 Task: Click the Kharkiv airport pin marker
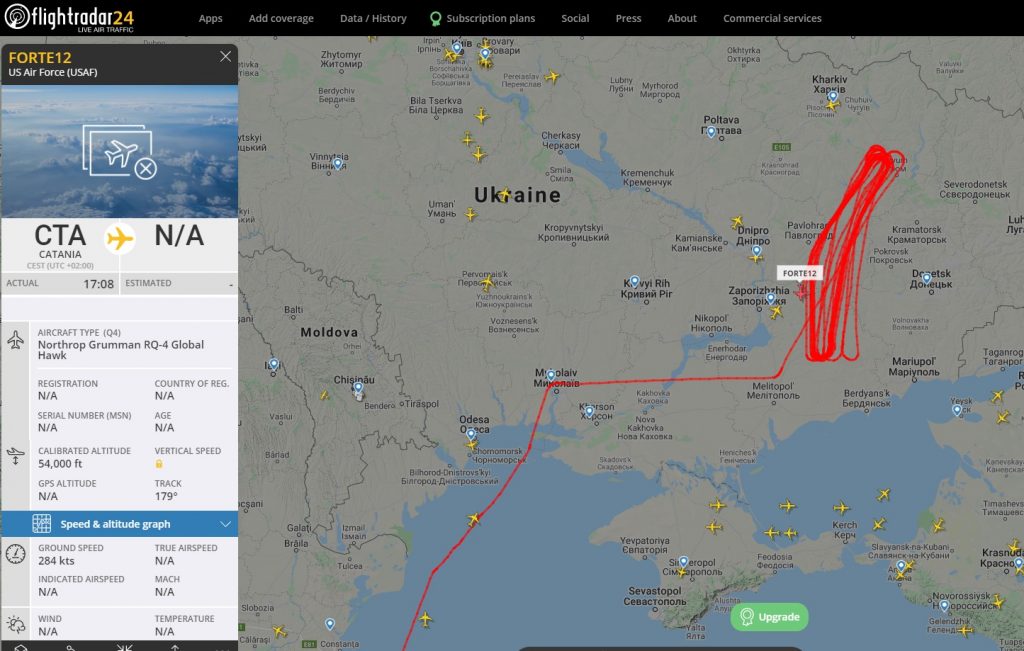point(833,97)
